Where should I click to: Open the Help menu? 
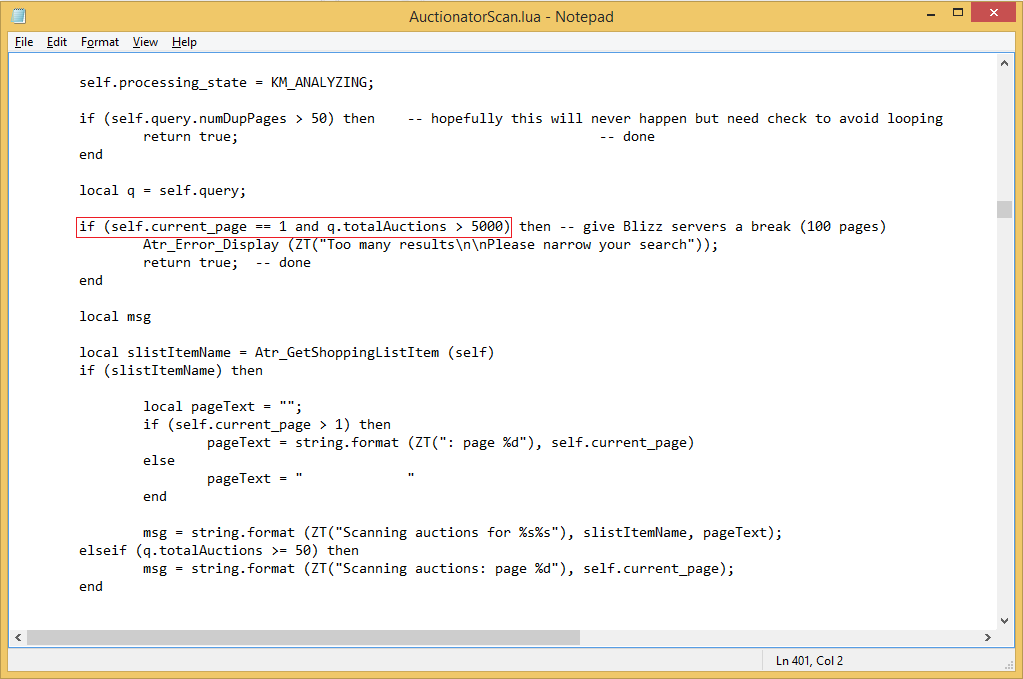(184, 42)
